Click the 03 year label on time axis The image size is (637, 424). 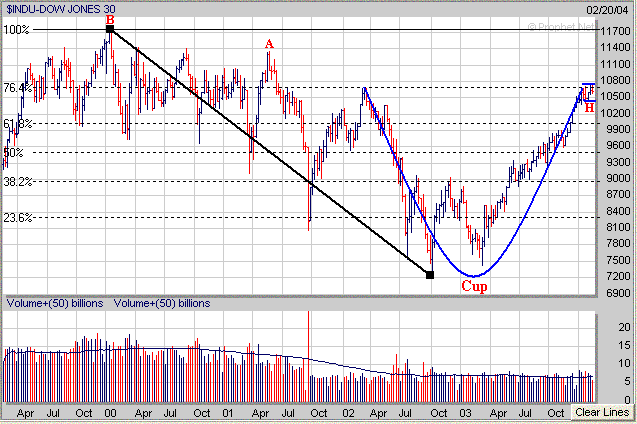(465, 413)
